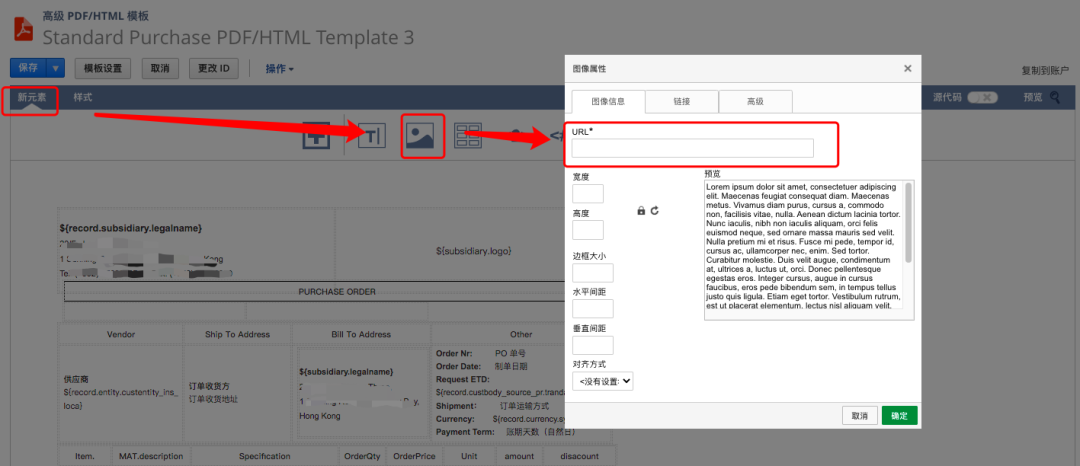Switch to the 链接 tab
This screenshot has height=466, width=1080.
click(682, 101)
